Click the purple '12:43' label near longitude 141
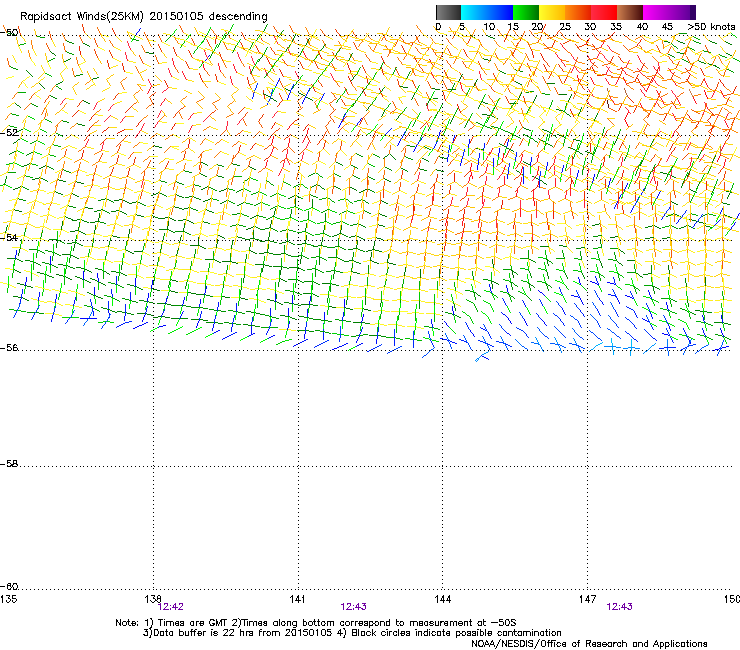The width and height of the screenshot is (740, 650). click(x=353, y=607)
